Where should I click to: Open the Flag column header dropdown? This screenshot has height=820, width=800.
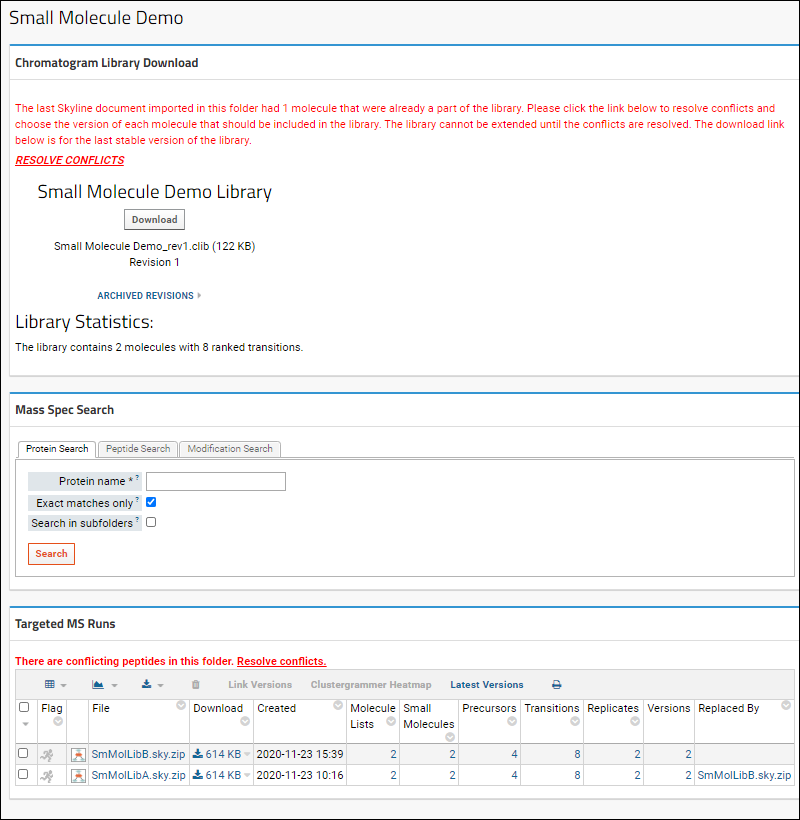[58, 722]
